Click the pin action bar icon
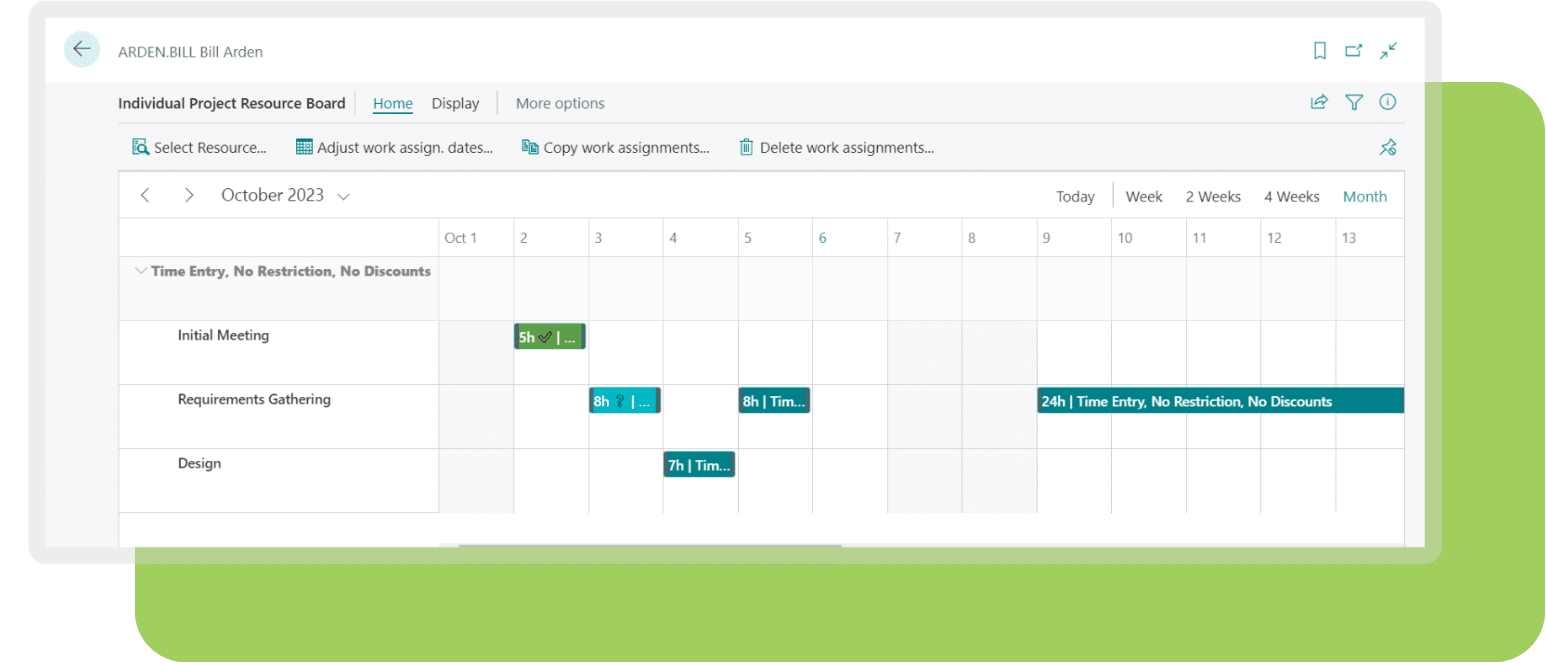The image size is (1546, 663). [x=1388, y=148]
